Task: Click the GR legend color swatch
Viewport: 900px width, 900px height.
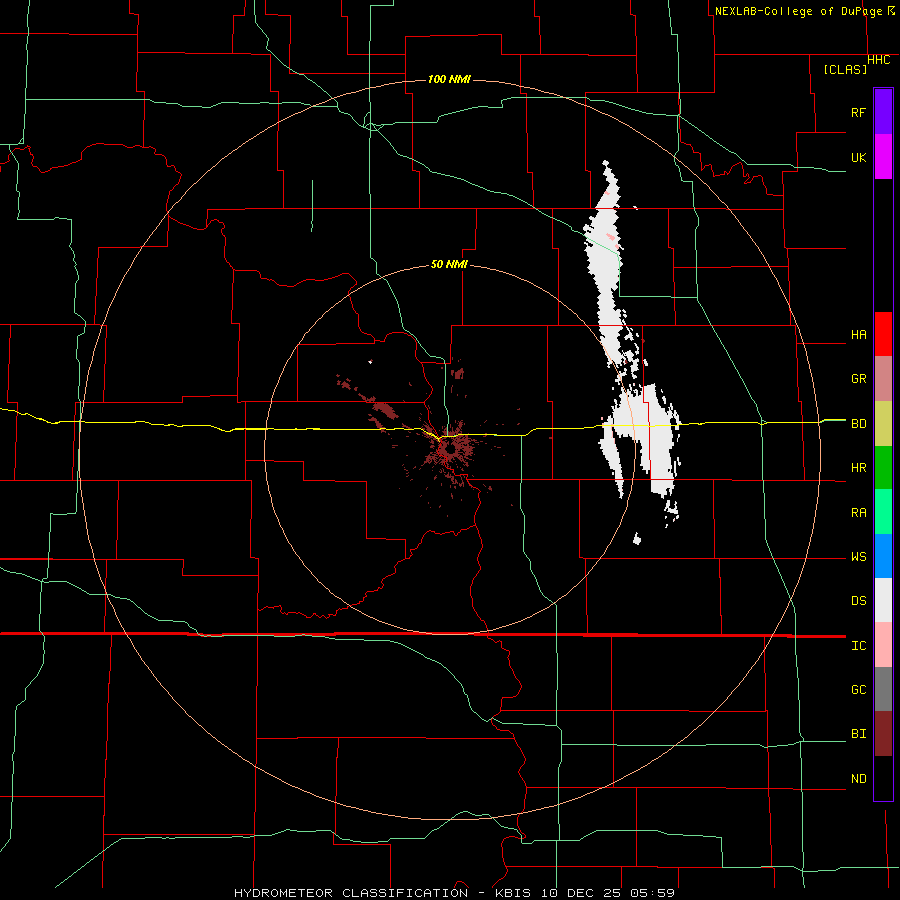Action: coord(883,379)
